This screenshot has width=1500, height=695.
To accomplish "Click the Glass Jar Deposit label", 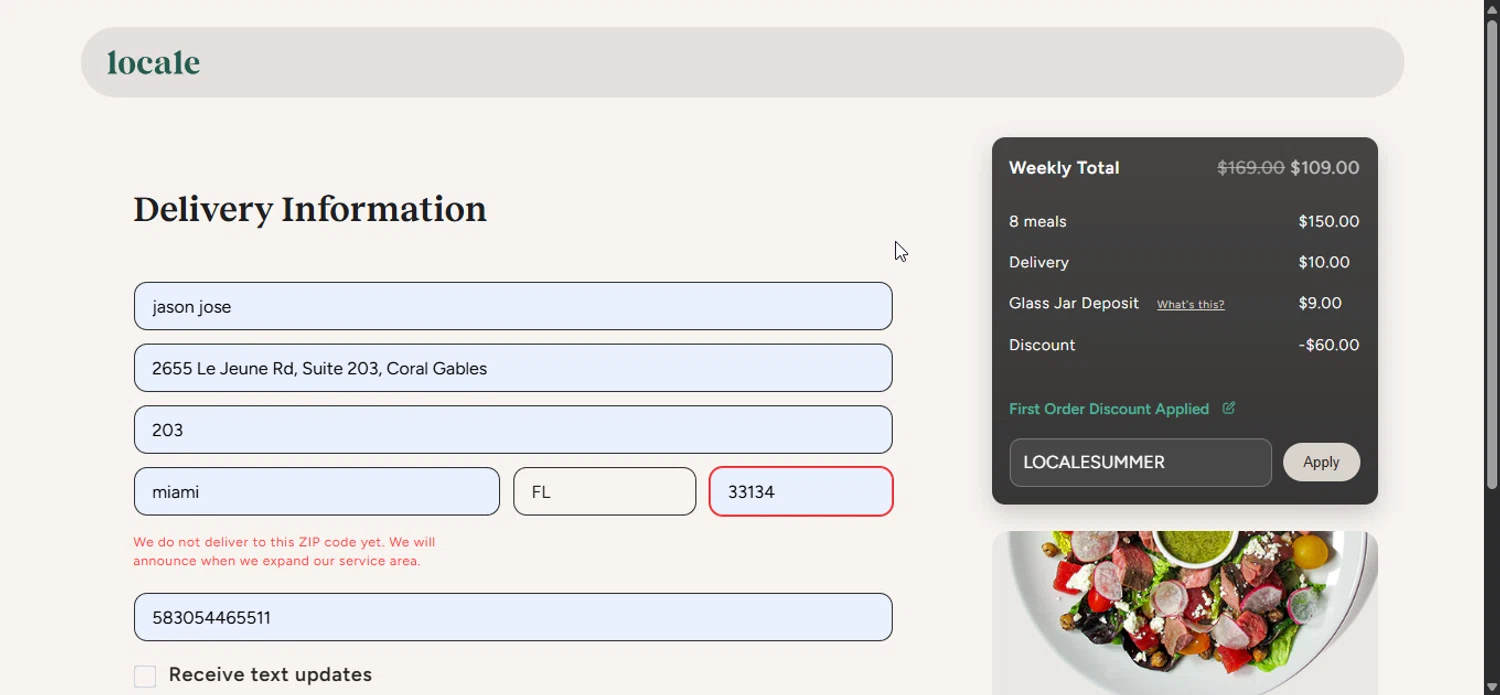I will click(1074, 303).
